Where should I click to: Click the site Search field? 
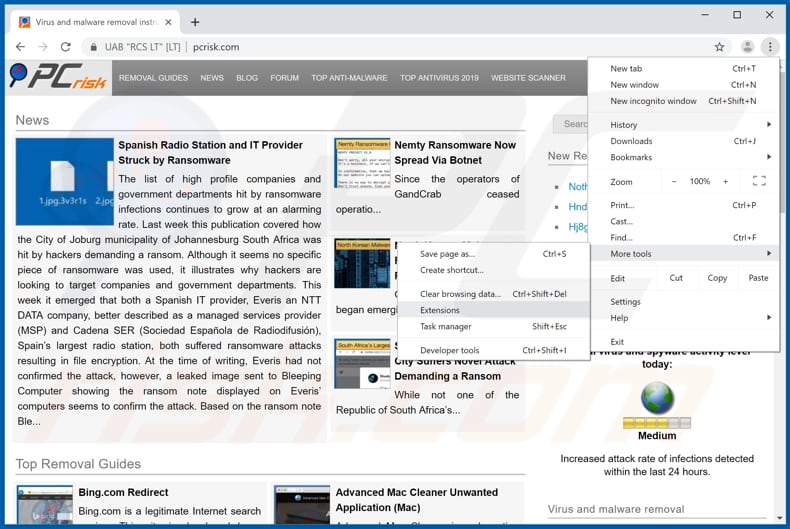(x=570, y=124)
